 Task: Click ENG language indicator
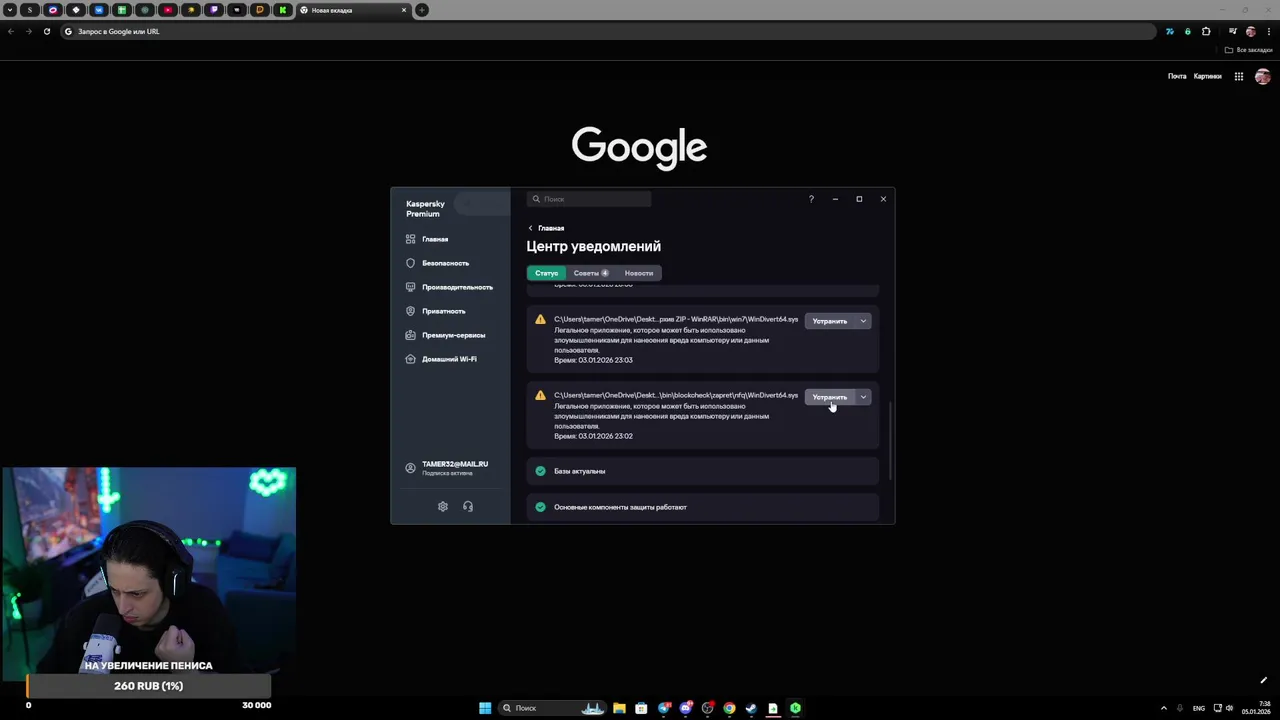pyautogui.click(x=1199, y=708)
